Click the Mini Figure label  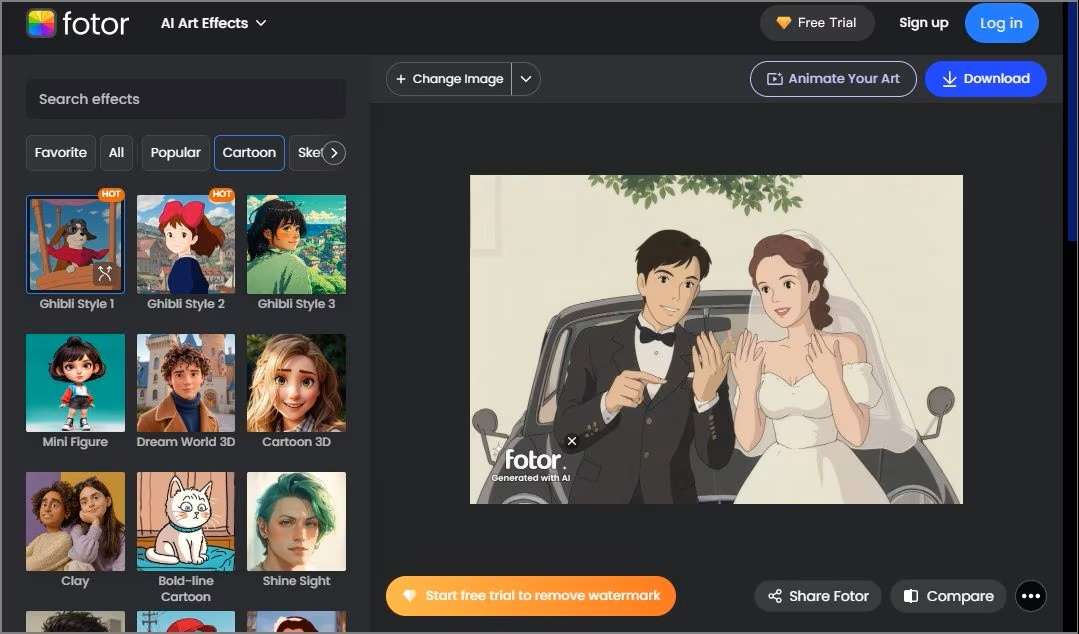coord(75,442)
